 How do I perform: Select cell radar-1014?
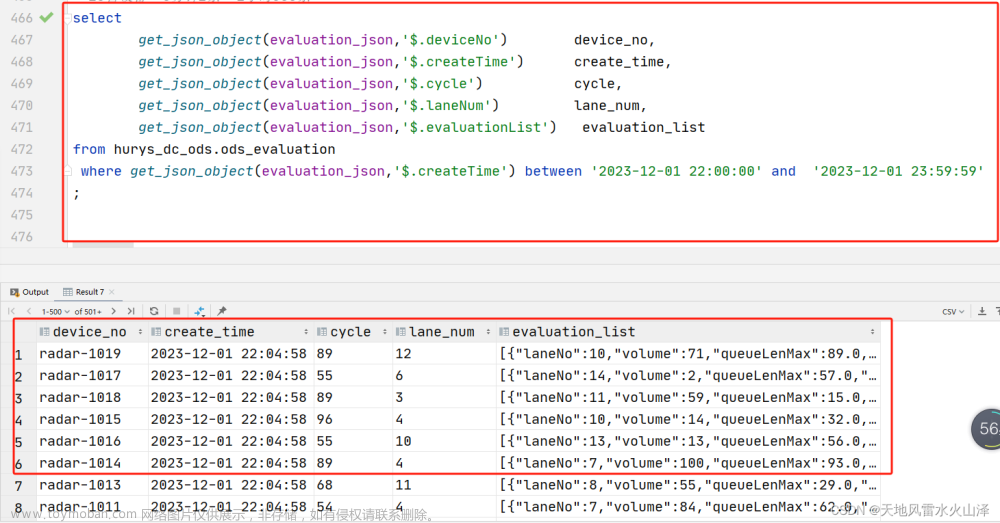pyautogui.click(x=92, y=463)
